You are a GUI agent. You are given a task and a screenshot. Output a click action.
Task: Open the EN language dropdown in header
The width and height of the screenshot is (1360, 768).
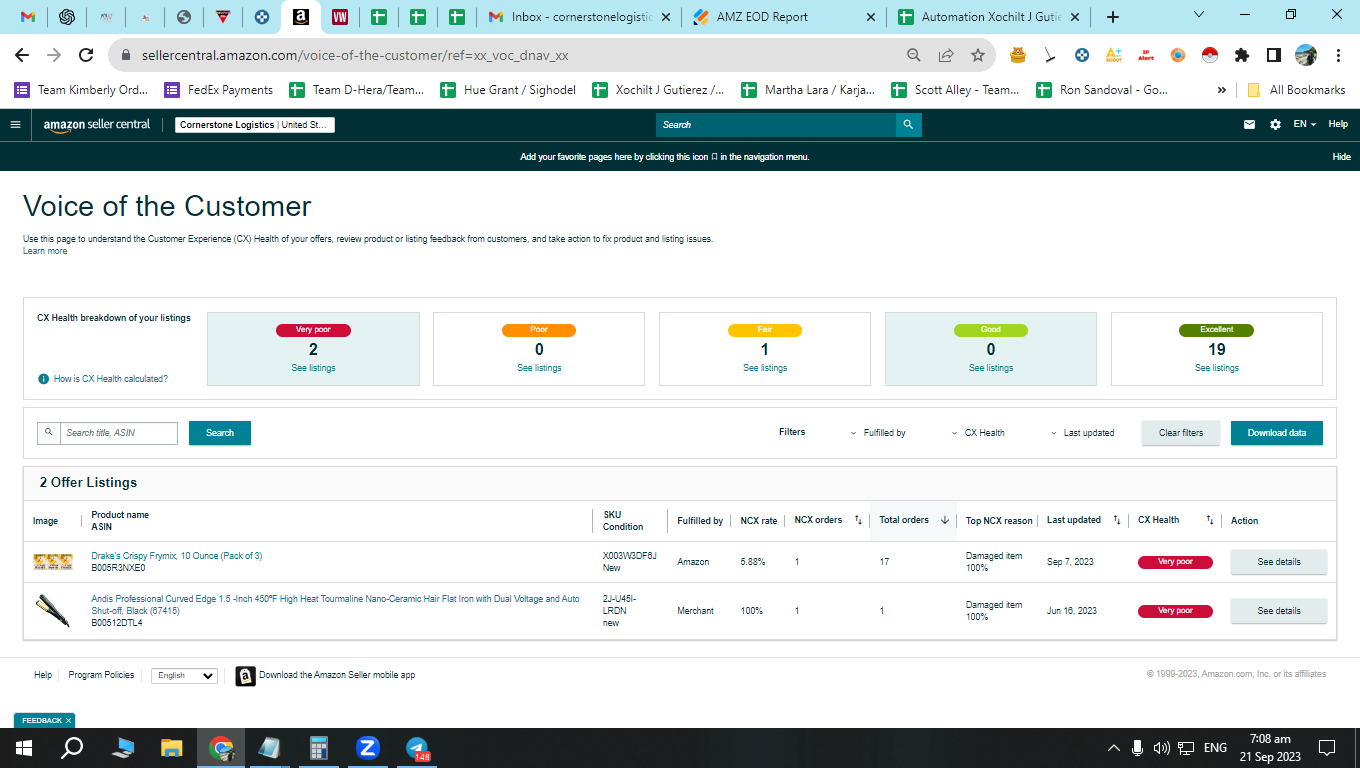coord(1303,125)
